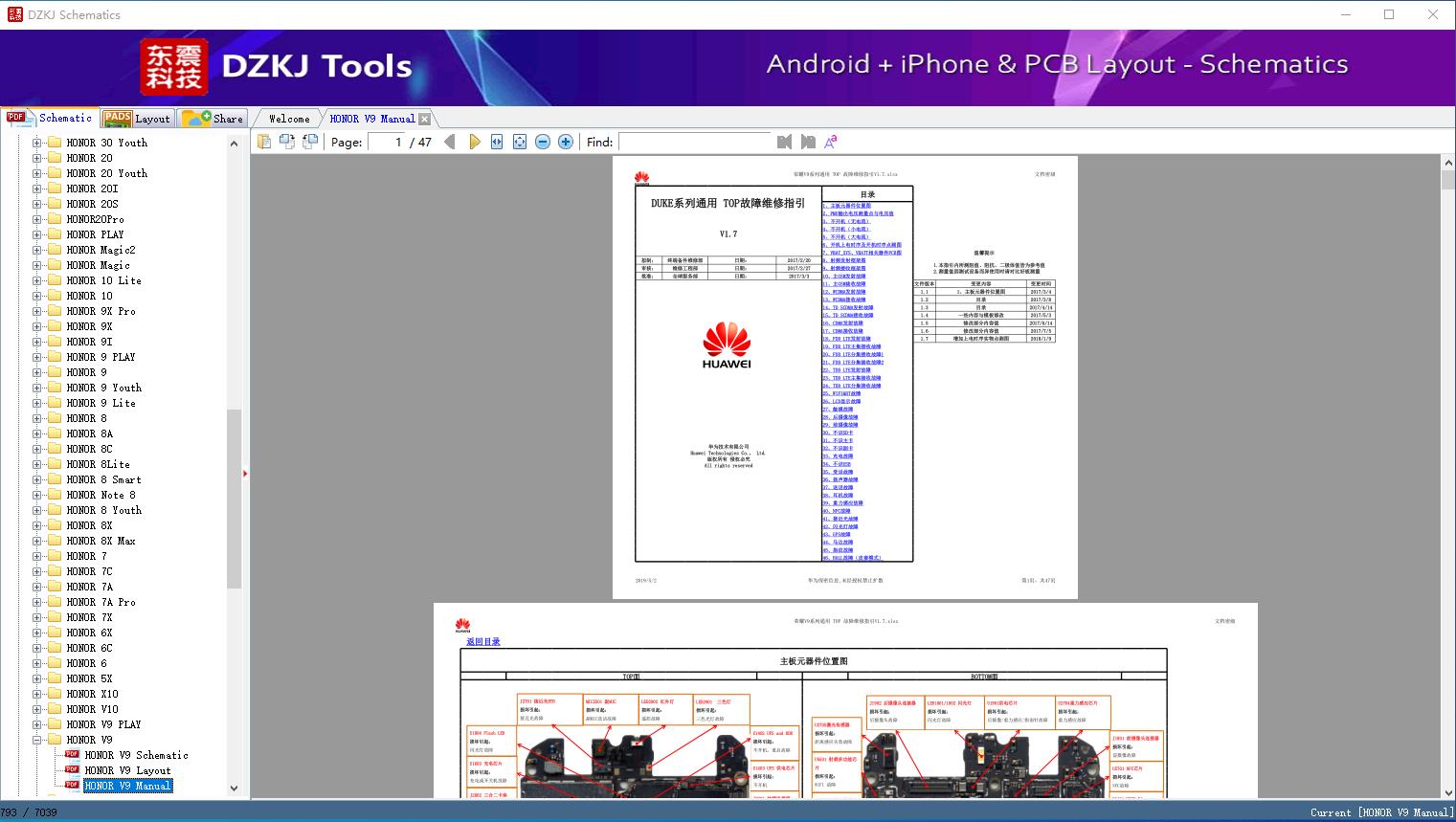
Task: Select the HONOR V9 Manual document tab
Action: click(x=372, y=119)
